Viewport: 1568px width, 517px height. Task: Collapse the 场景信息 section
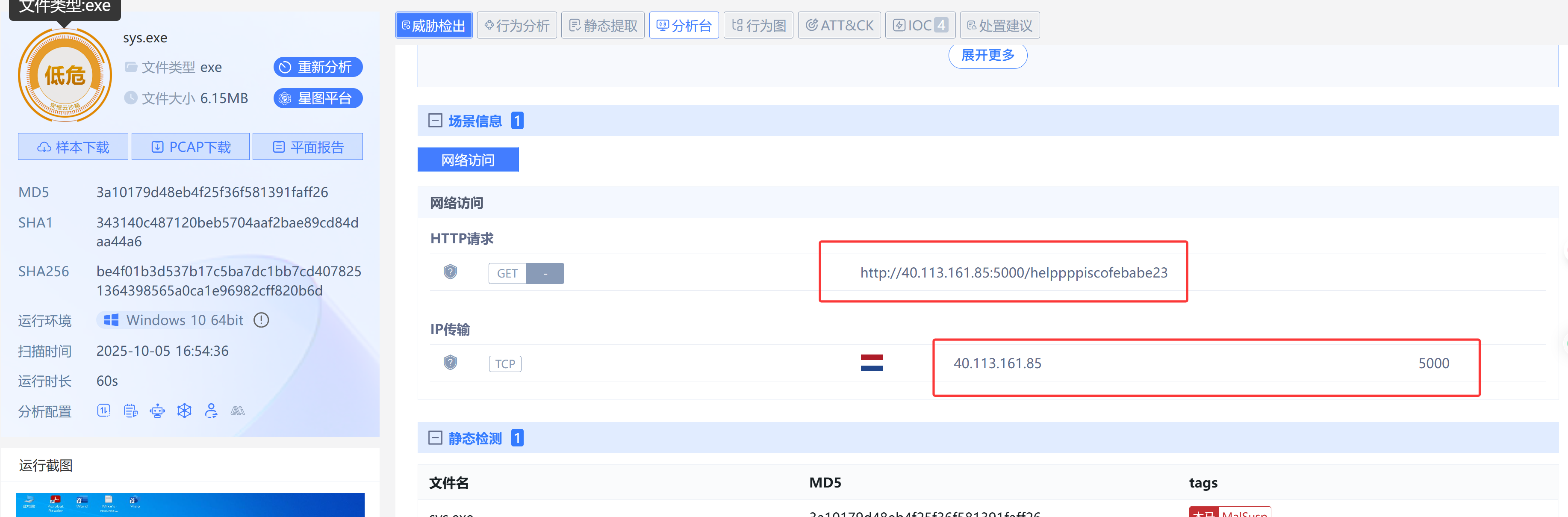(435, 121)
